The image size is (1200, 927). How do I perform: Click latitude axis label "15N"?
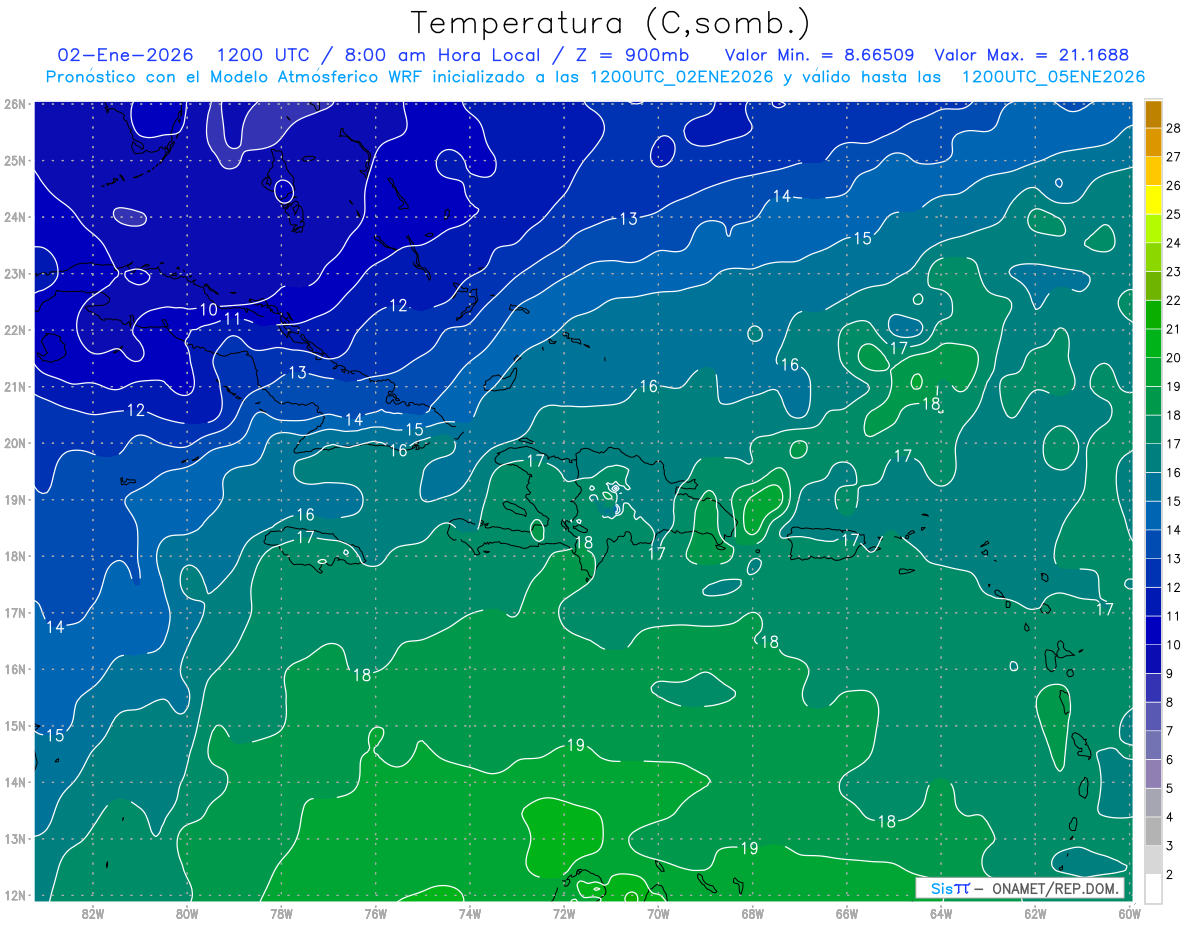tap(14, 725)
